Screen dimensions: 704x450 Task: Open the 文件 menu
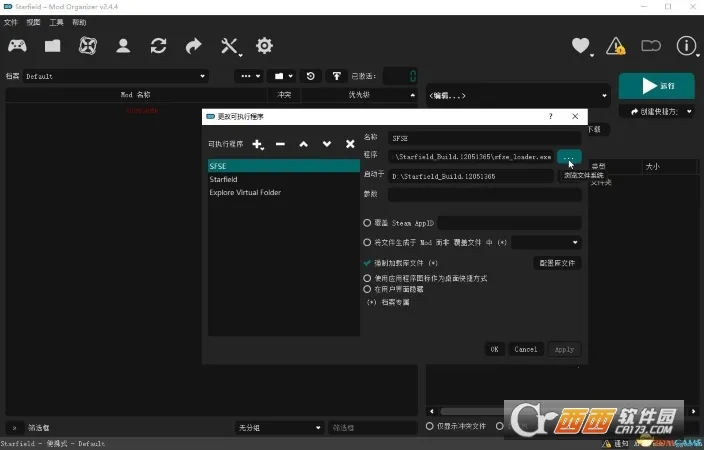point(12,22)
